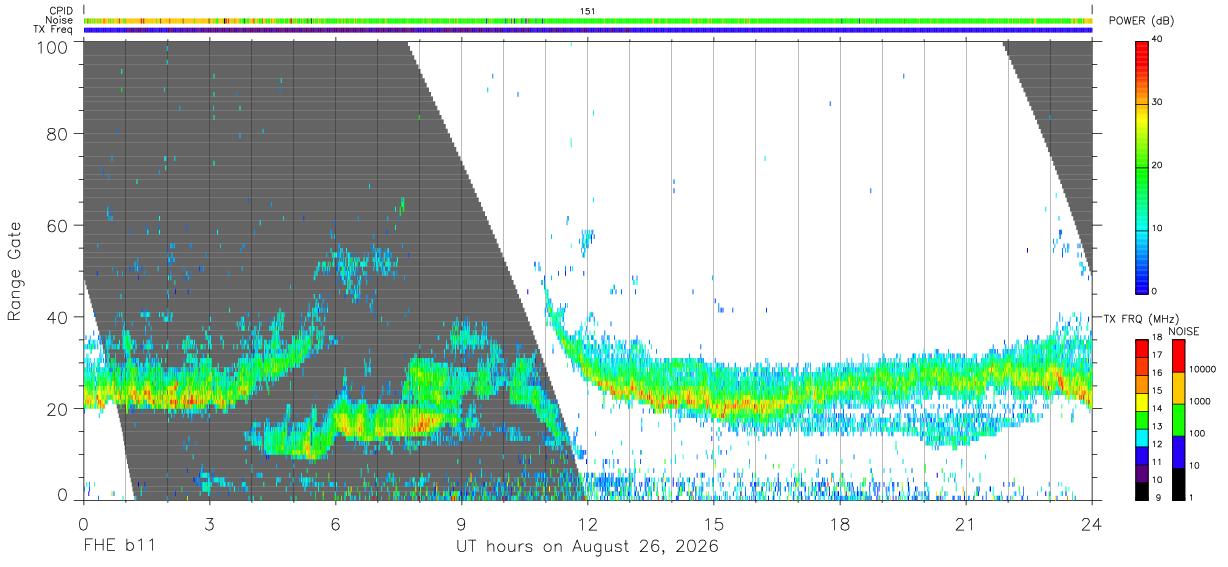Click the range gate 100 tick label

(52, 47)
